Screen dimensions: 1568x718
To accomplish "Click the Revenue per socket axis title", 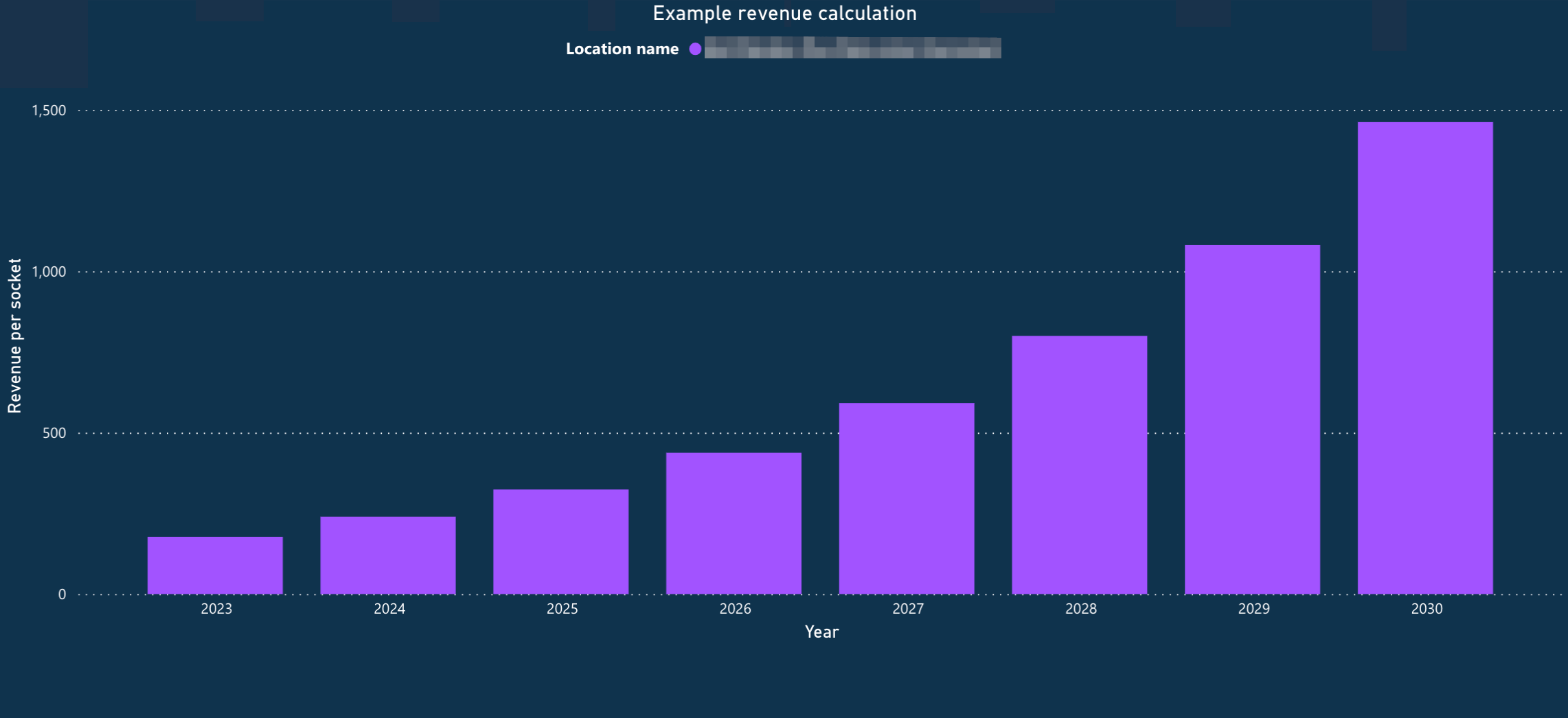I will (x=14, y=336).
